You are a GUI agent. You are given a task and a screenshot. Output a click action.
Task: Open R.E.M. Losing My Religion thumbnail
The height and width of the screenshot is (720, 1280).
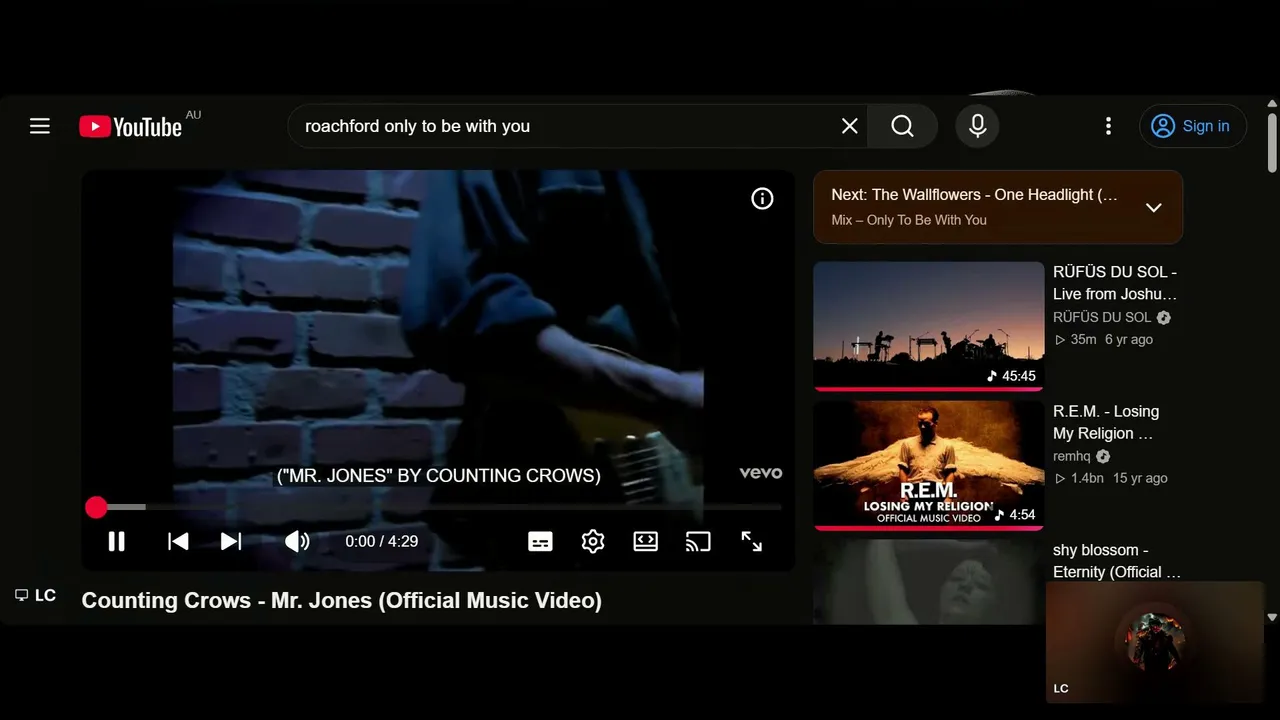[x=929, y=465]
